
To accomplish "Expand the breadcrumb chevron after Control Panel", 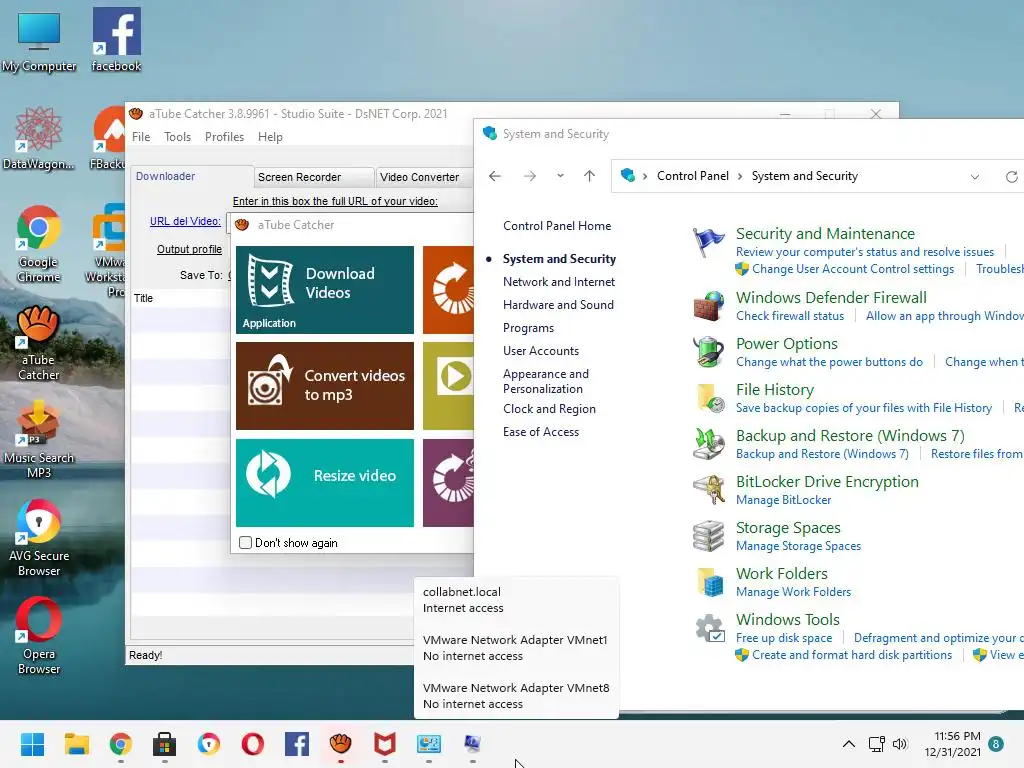I will tap(740, 176).
